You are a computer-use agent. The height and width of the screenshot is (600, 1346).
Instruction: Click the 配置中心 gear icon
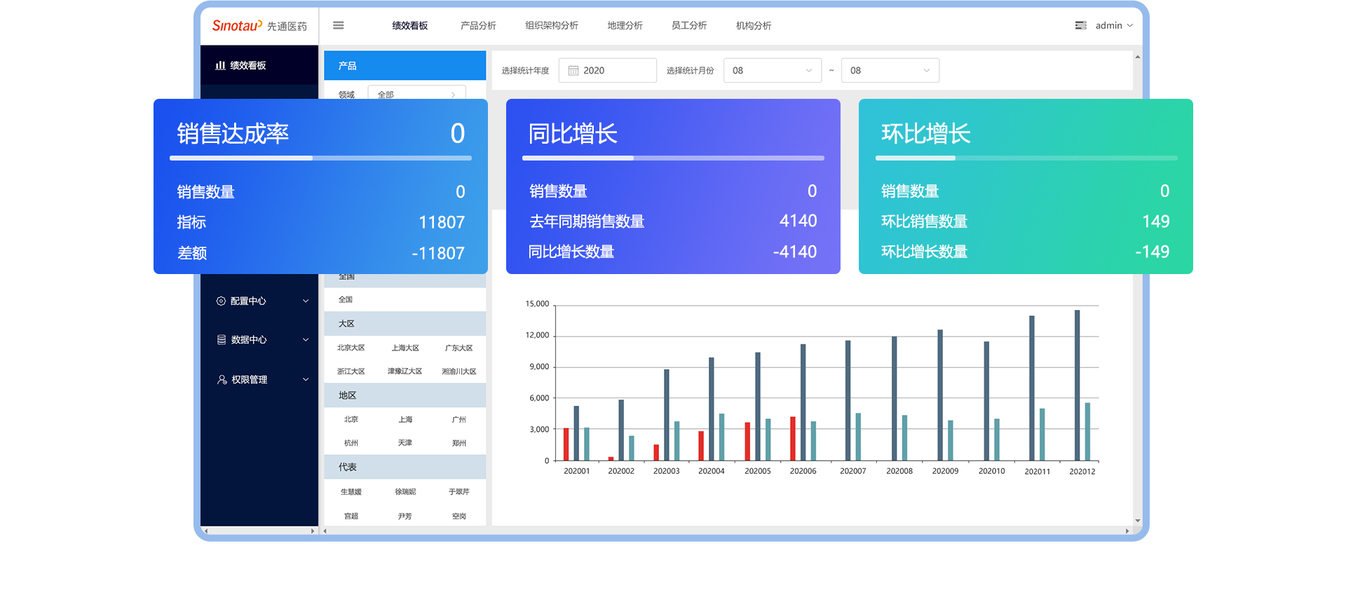click(221, 301)
